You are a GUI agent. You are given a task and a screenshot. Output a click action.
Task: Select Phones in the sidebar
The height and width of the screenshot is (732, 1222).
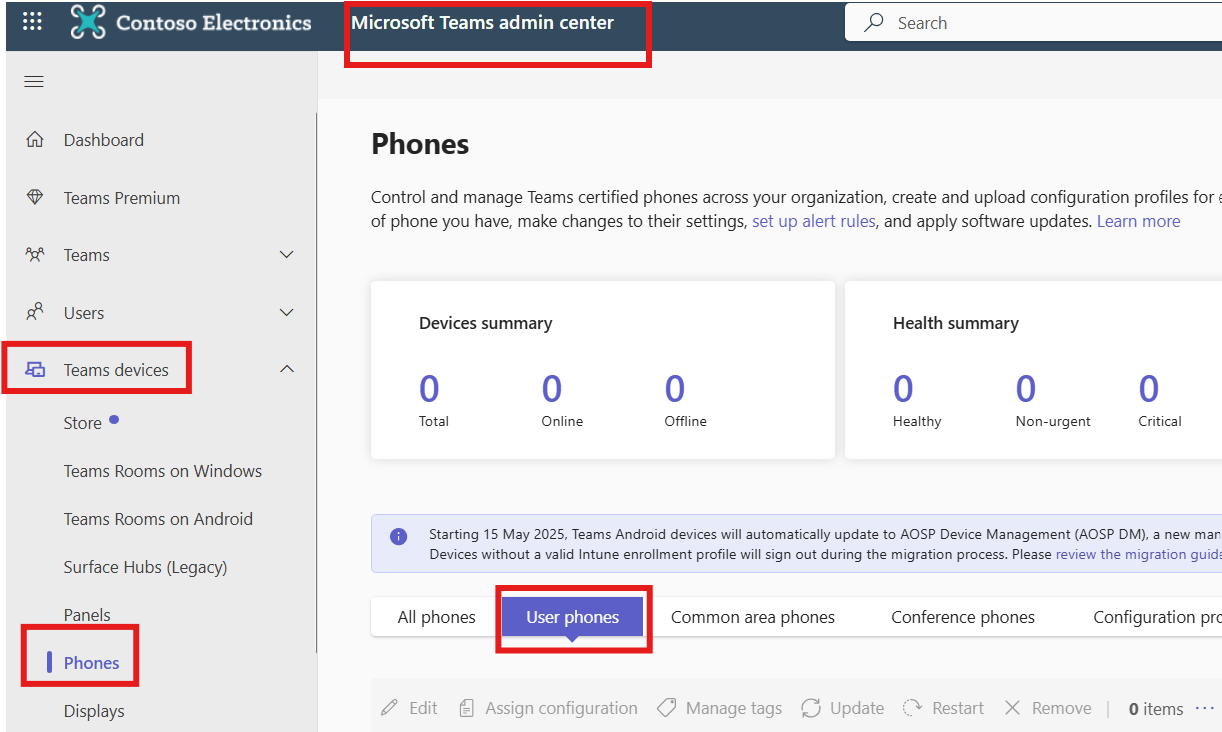[92, 663]
